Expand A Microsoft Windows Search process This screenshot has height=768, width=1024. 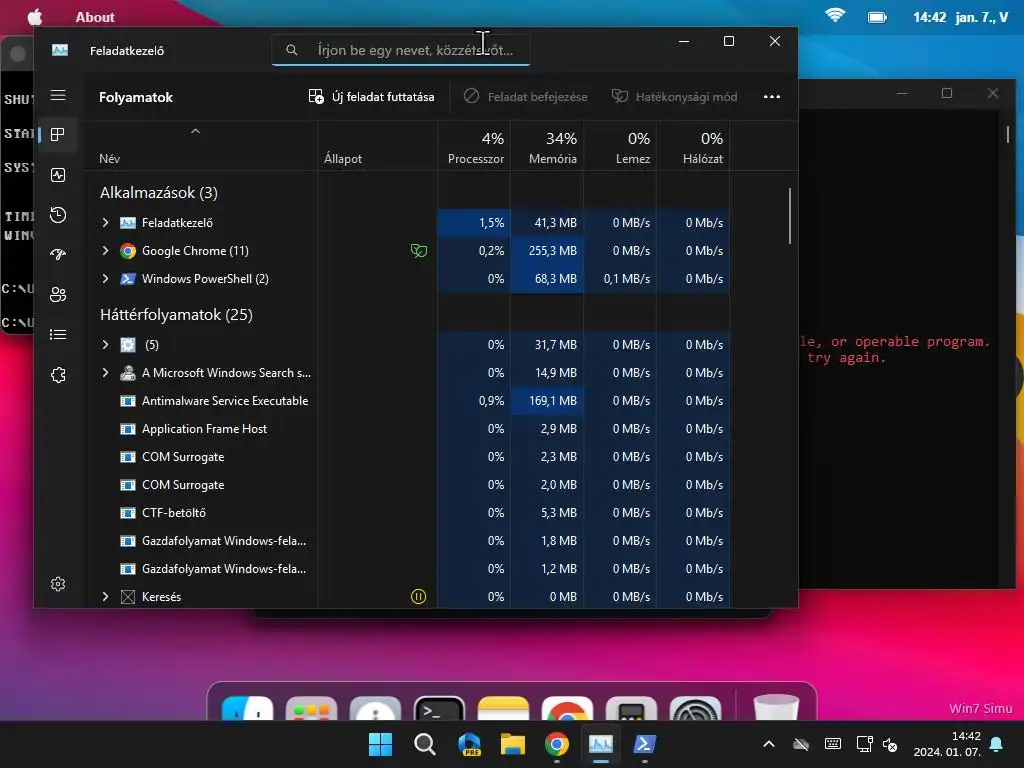point(105,373)
